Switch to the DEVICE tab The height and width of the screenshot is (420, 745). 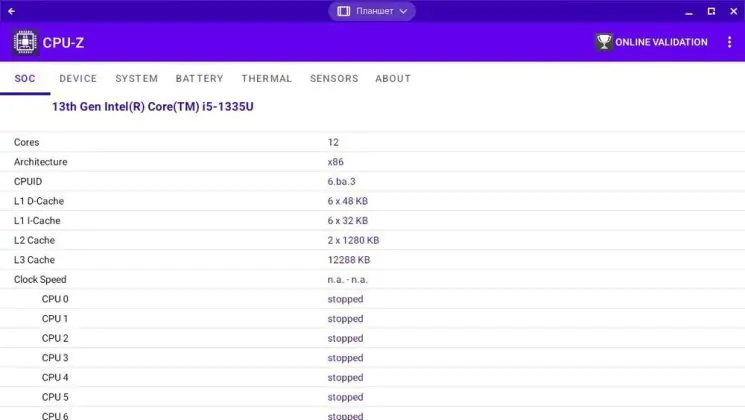78,78
